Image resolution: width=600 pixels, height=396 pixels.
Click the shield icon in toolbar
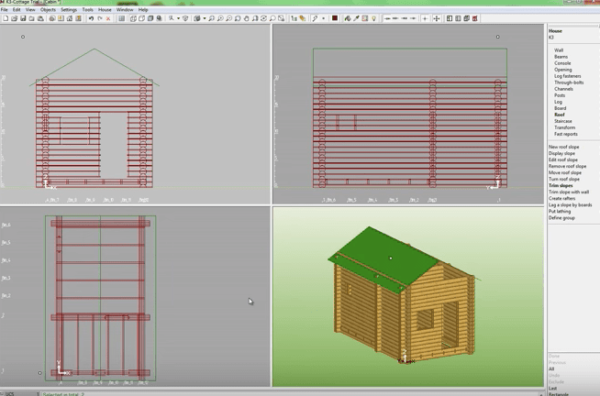coord(185,18)
